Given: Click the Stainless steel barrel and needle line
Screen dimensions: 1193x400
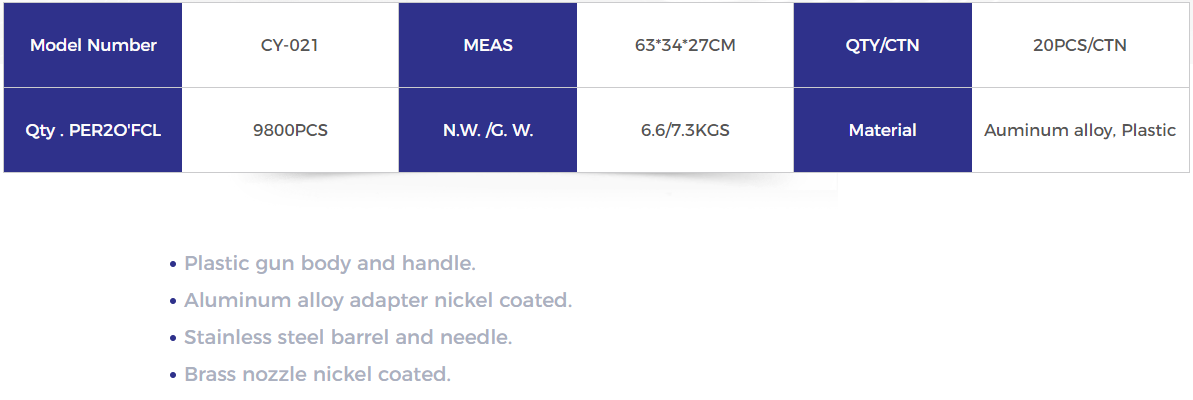Looking at the screenshot, I should pyautogui.click(x=348, y=338).
